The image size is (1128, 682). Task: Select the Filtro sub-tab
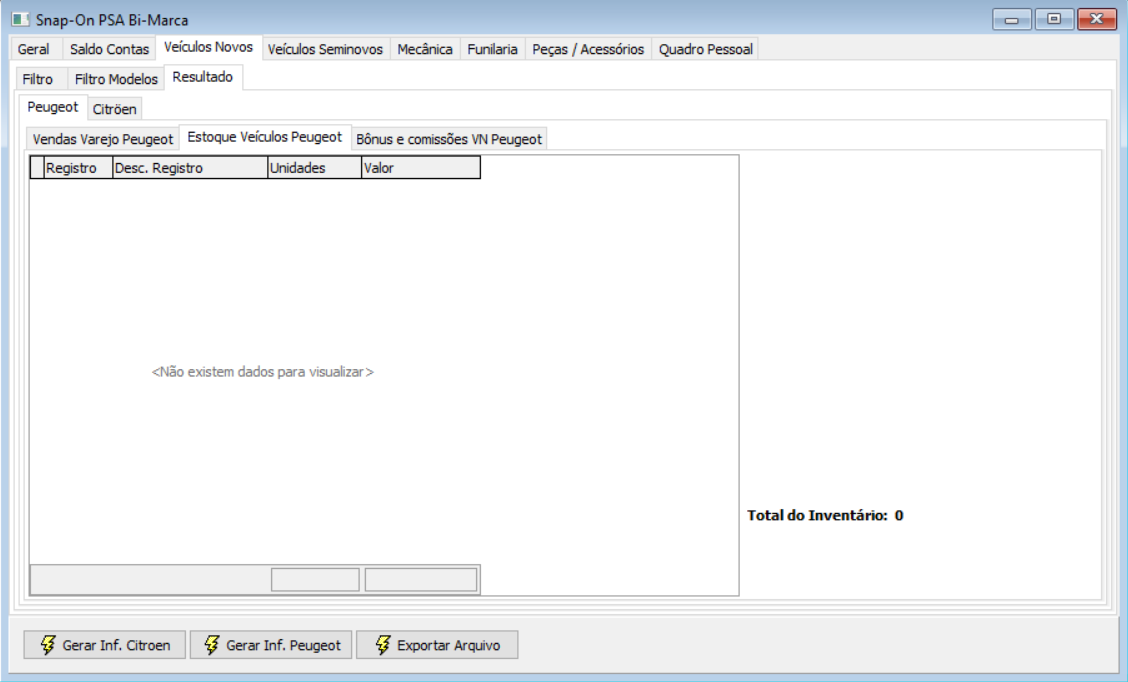[x=38, y=79]
